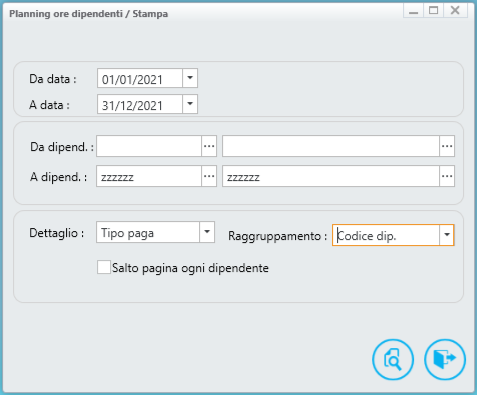477x395 pixels.
Task: Open the A data calendar dropdown
Action: tap(190, 104)
